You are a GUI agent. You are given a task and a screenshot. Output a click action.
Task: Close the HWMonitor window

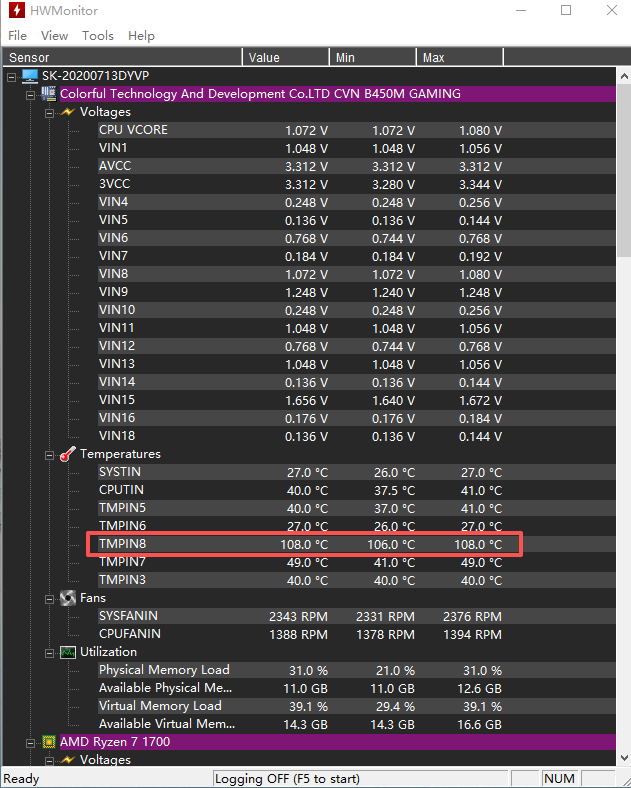tap(611, 11)
